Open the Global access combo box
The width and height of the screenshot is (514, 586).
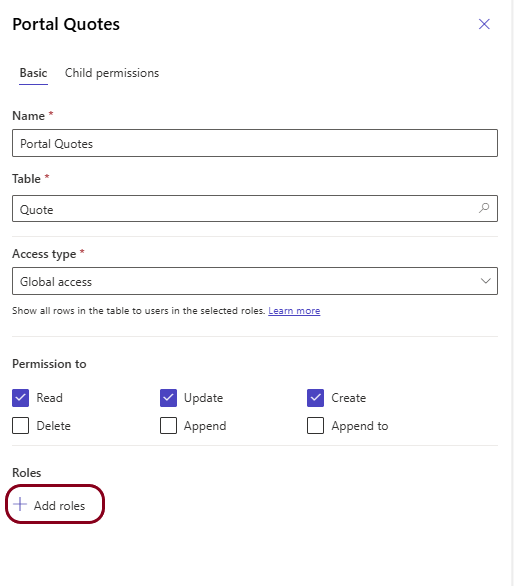point(255,281)
